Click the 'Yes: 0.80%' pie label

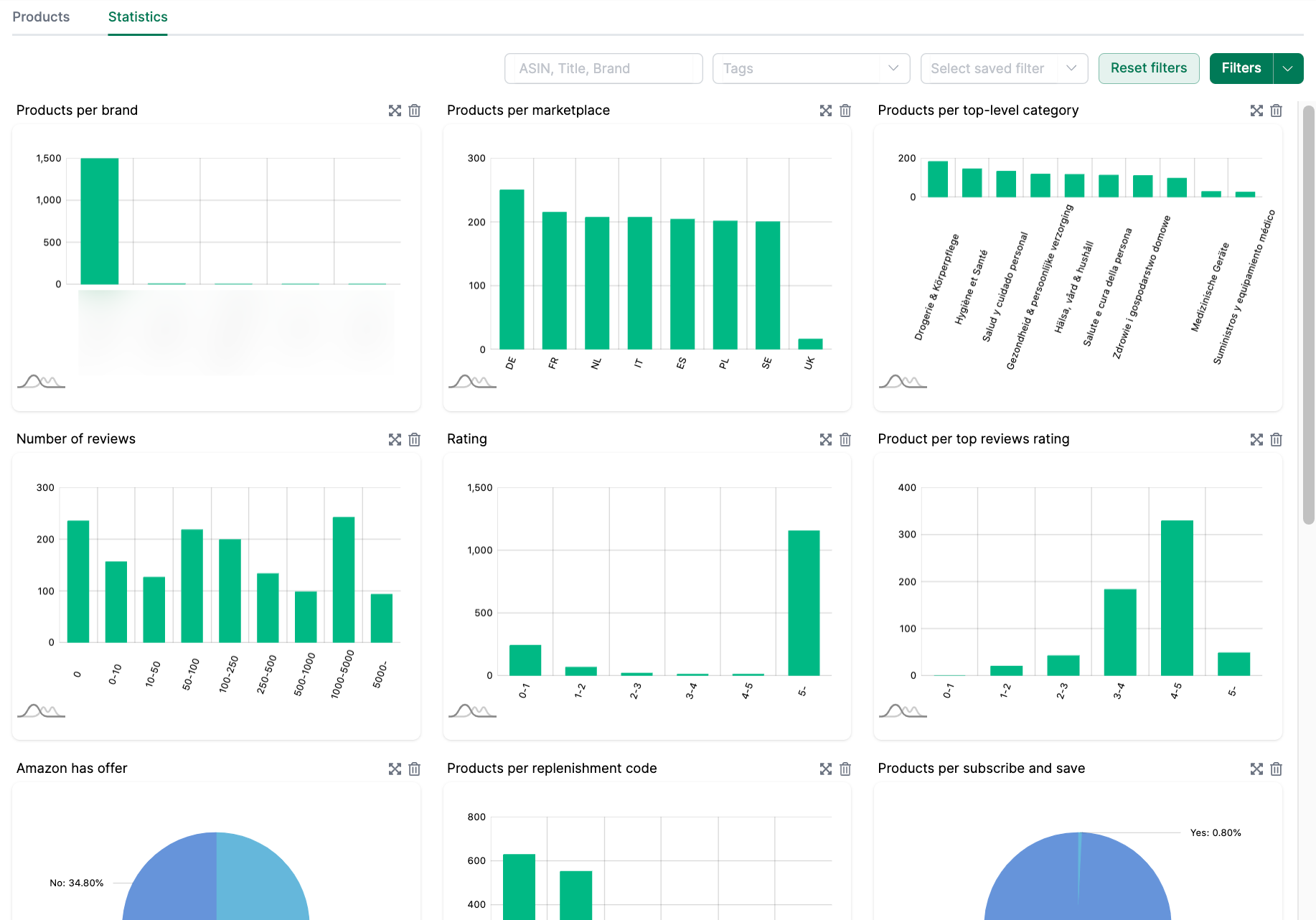click(1216, 832)
